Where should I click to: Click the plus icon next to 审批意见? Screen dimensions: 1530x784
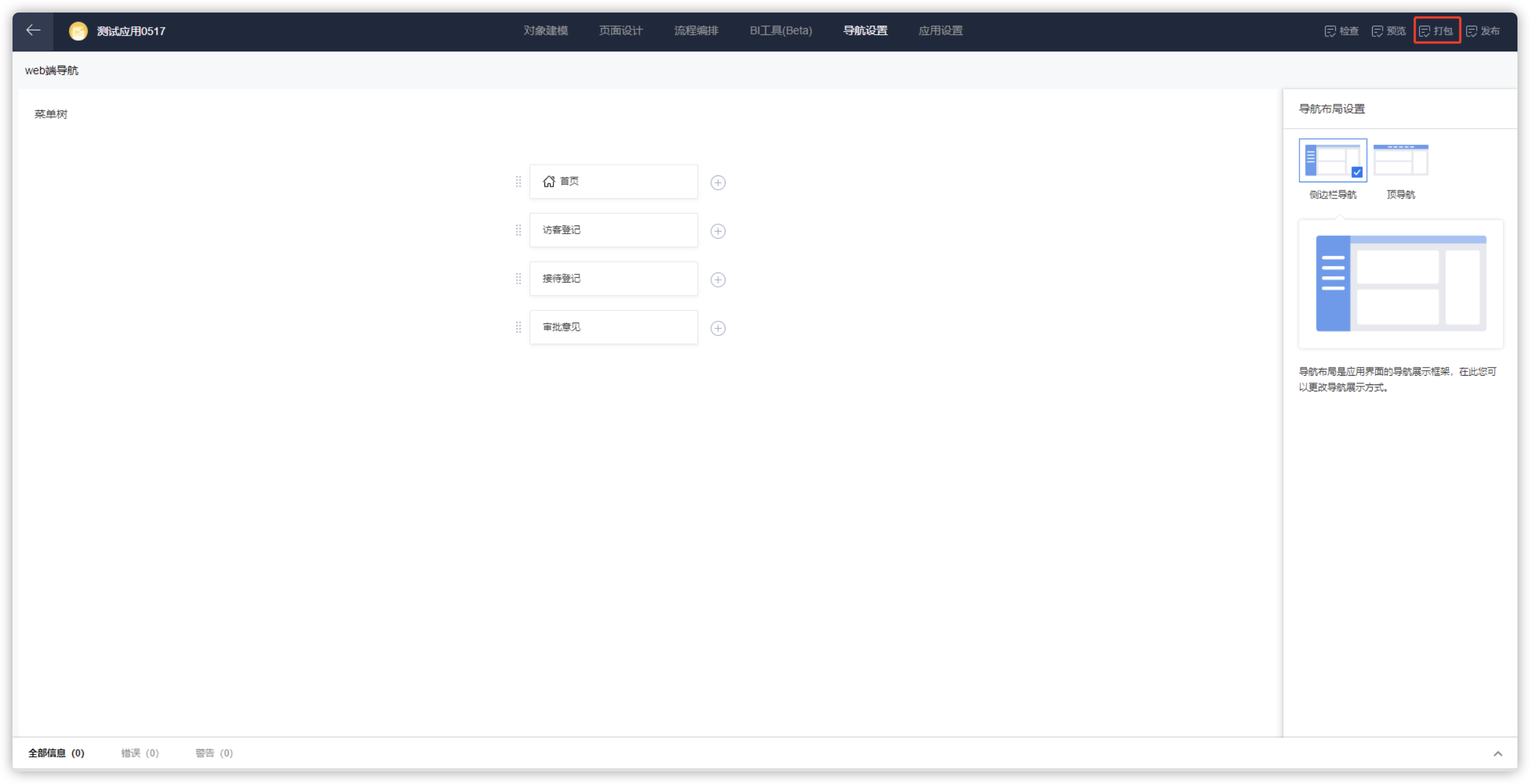[718, 328]
